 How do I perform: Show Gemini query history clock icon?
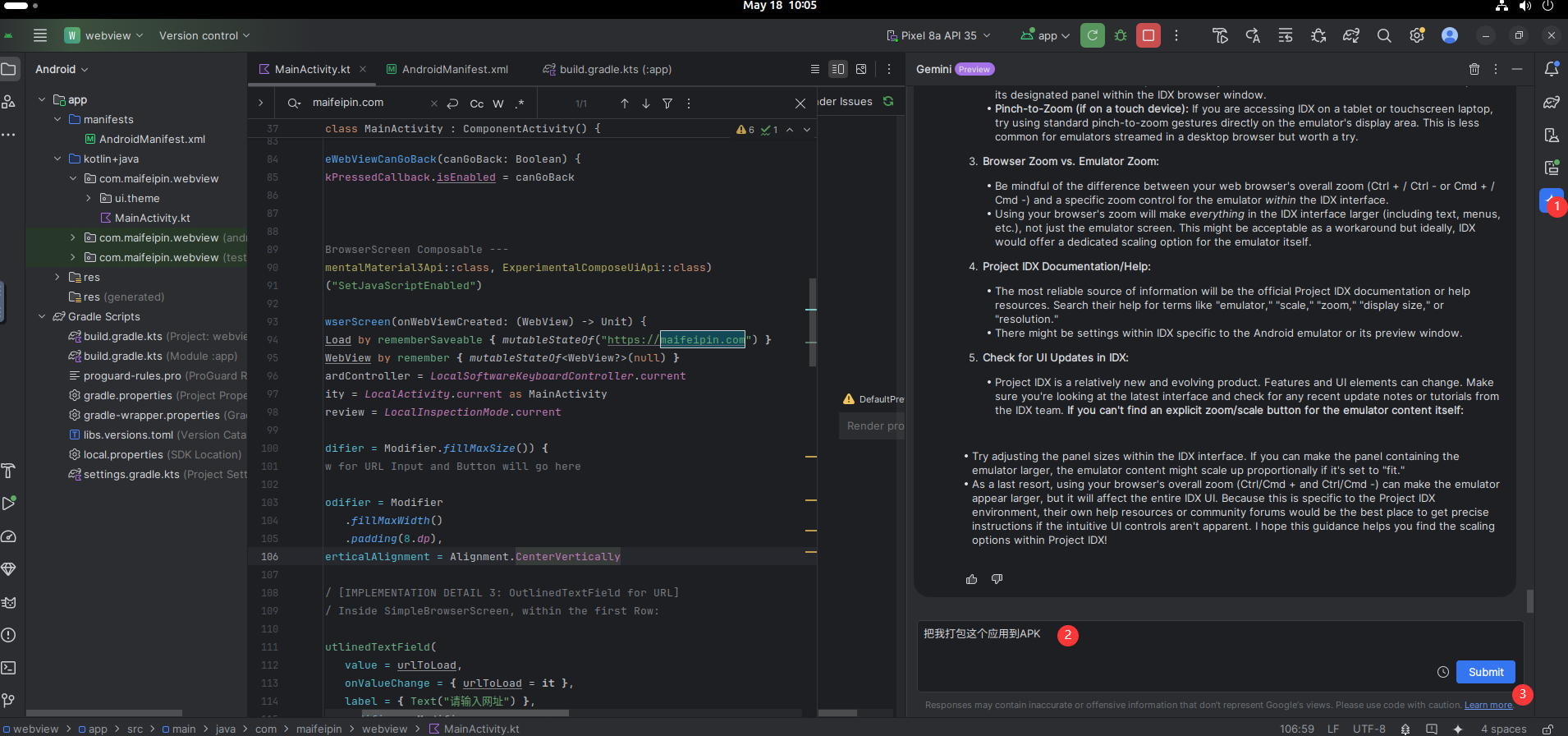pos(1443,672)
